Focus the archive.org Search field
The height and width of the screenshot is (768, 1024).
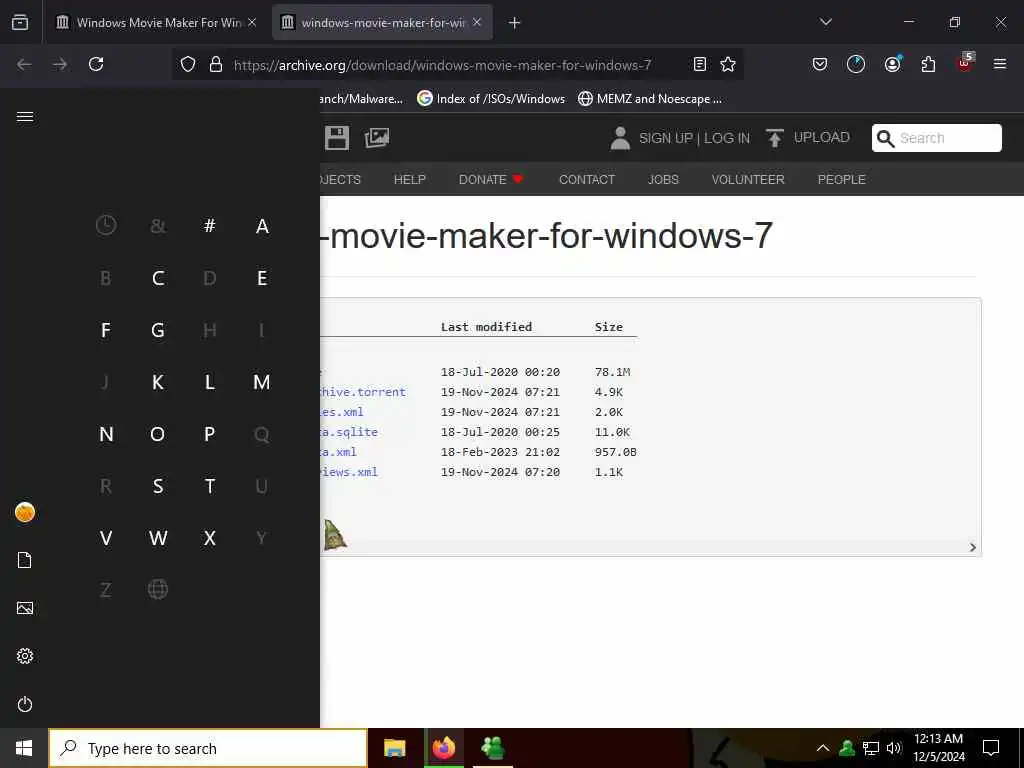pos(936,138)
